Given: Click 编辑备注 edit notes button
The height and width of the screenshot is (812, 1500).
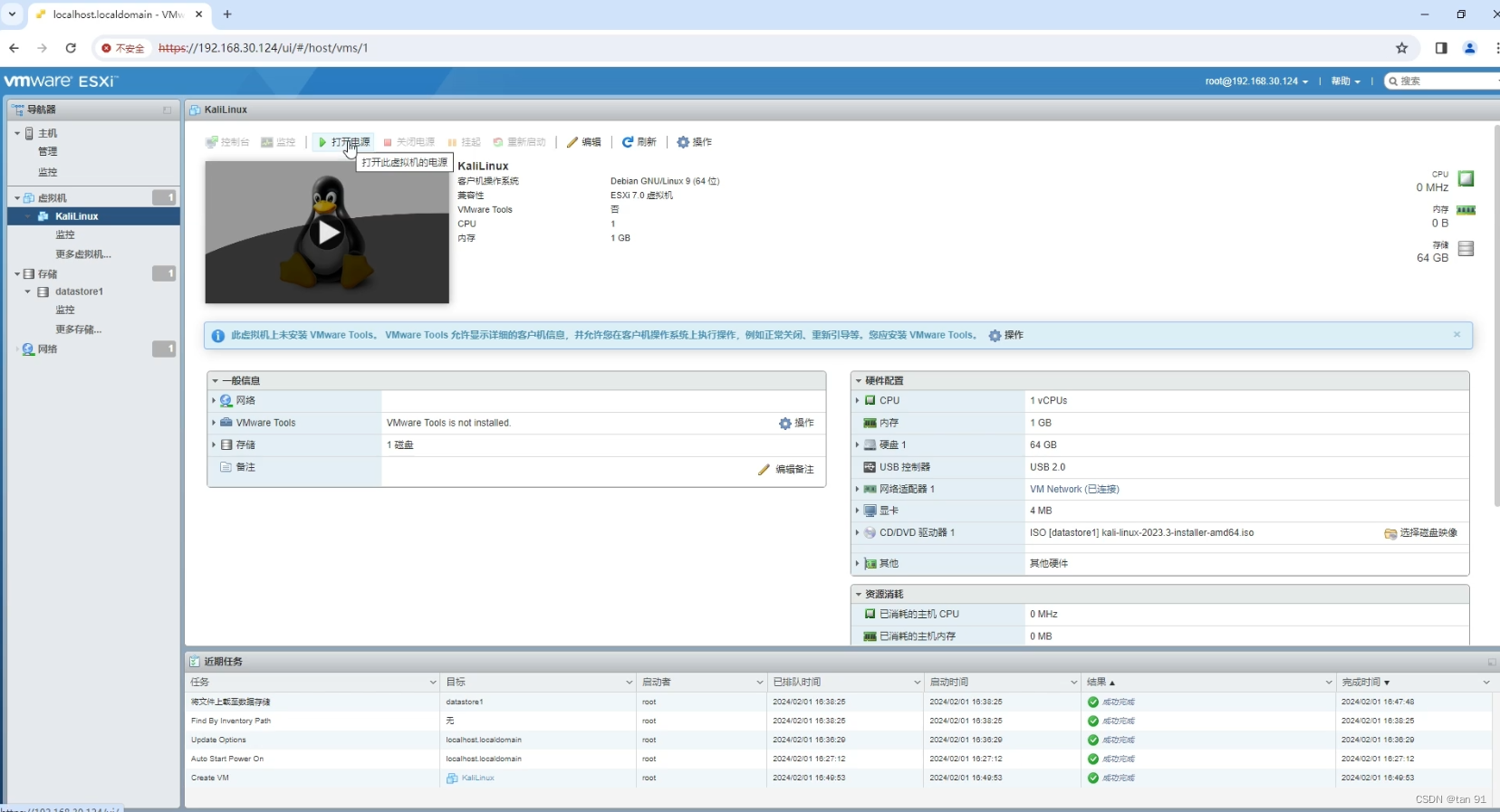Looking at the screenshot, I should (x=786, y=469).
